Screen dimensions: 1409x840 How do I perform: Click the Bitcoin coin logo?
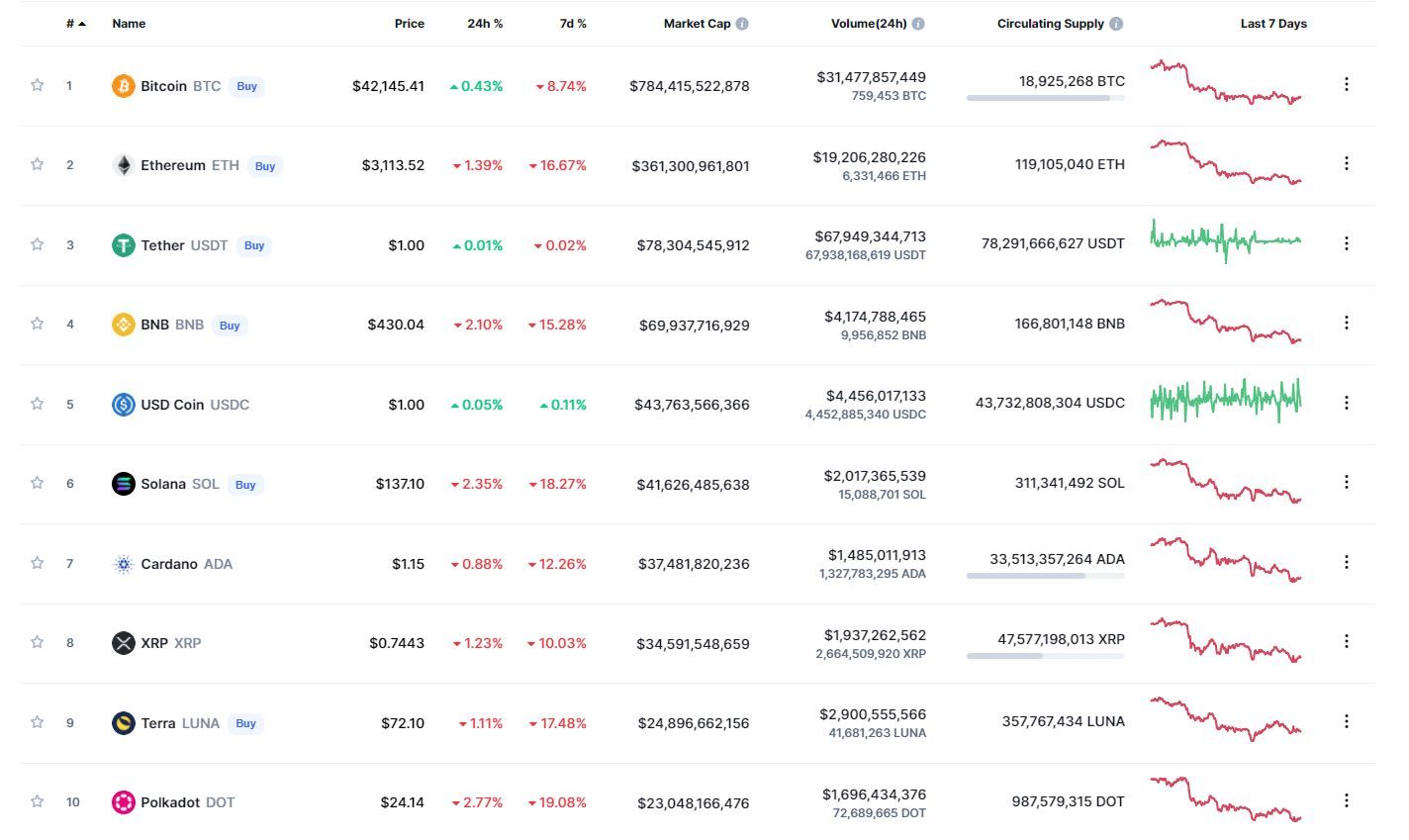(x=123, y=86)
